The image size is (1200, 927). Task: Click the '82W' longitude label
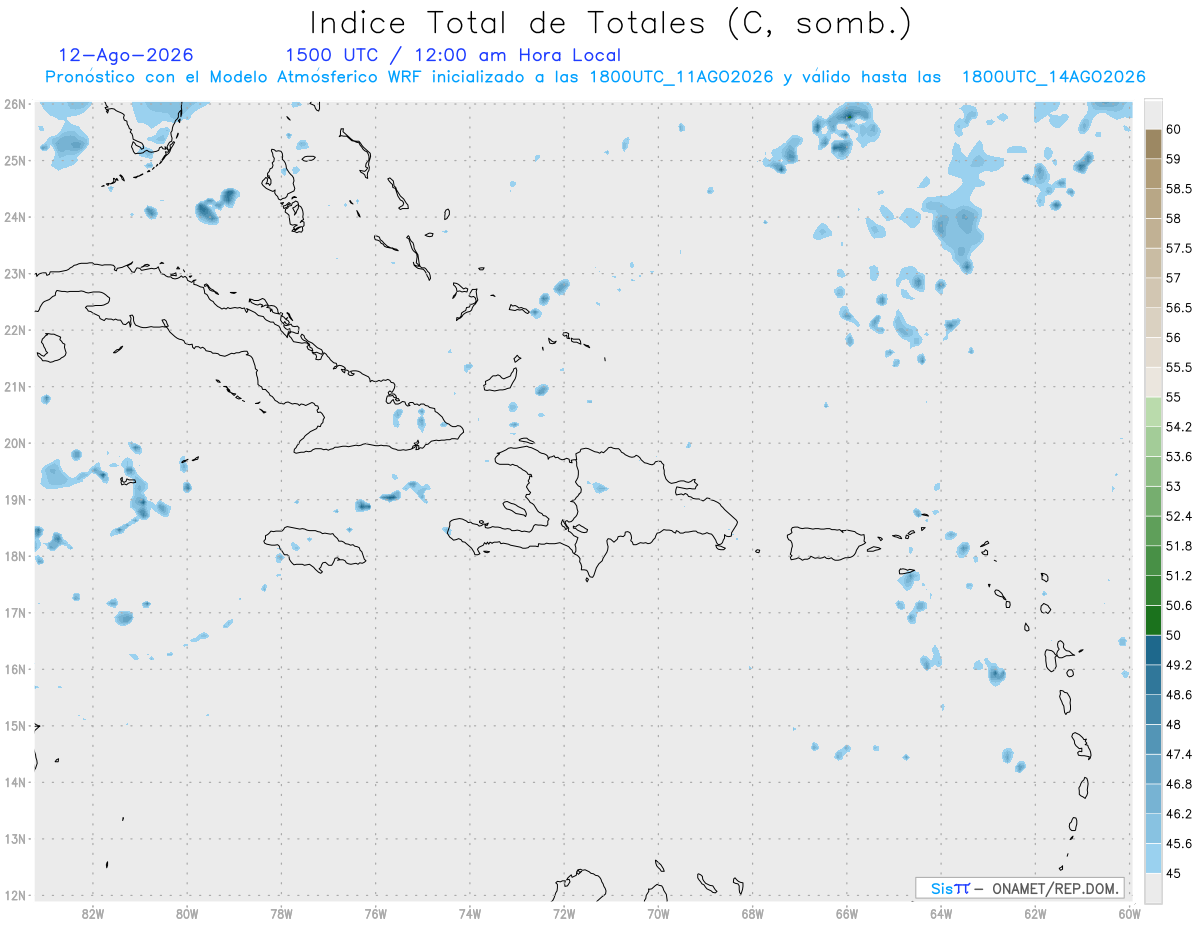click(93, 913)
